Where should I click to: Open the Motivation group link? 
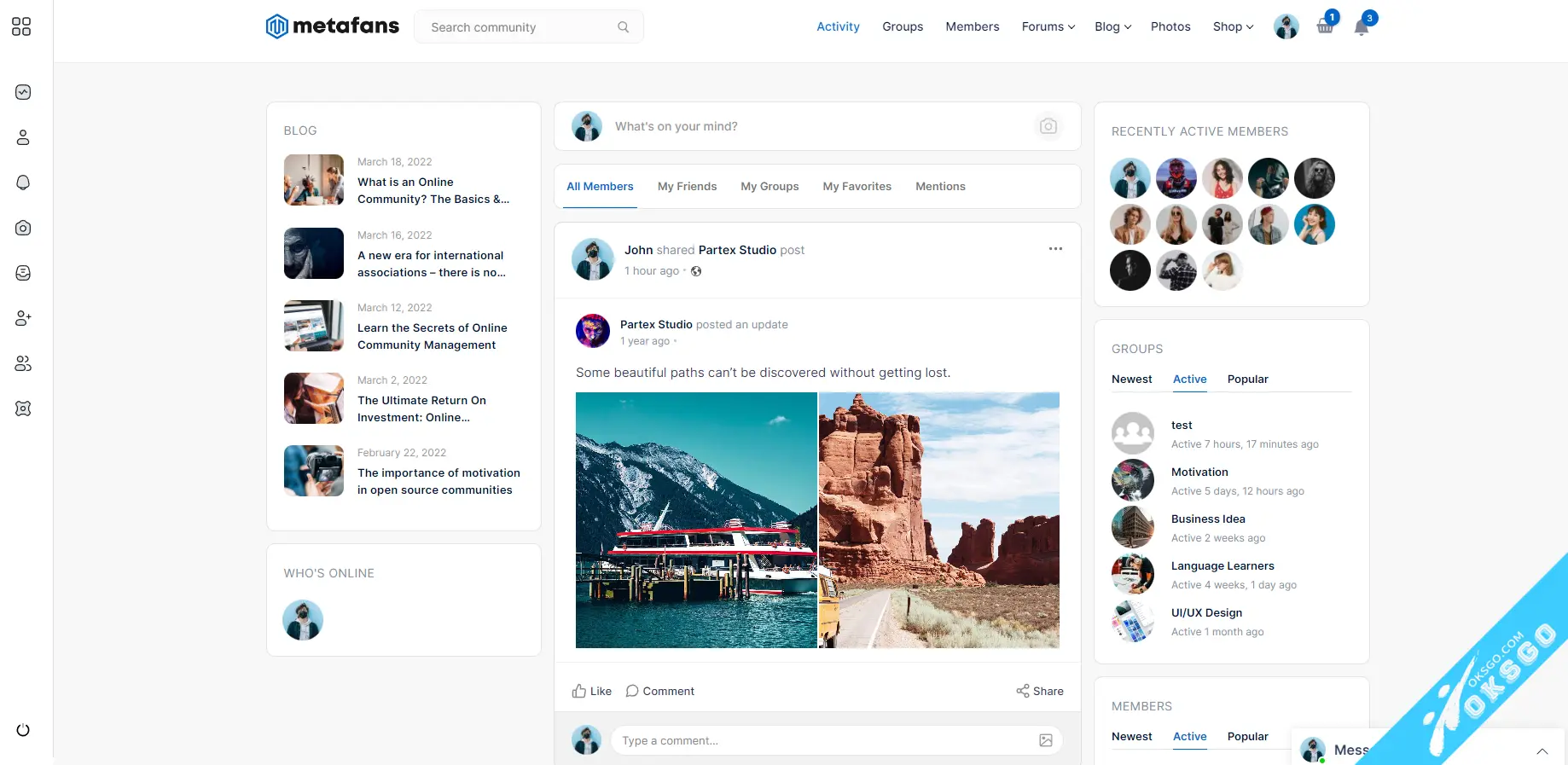point(1199,472)
